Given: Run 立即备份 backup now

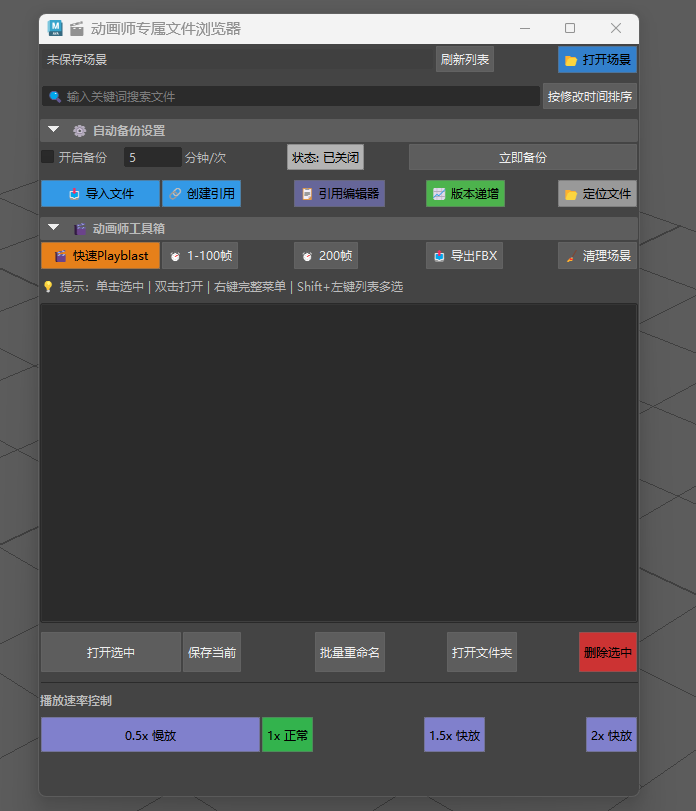Looking at the screenshot, I should click(523, 157).
